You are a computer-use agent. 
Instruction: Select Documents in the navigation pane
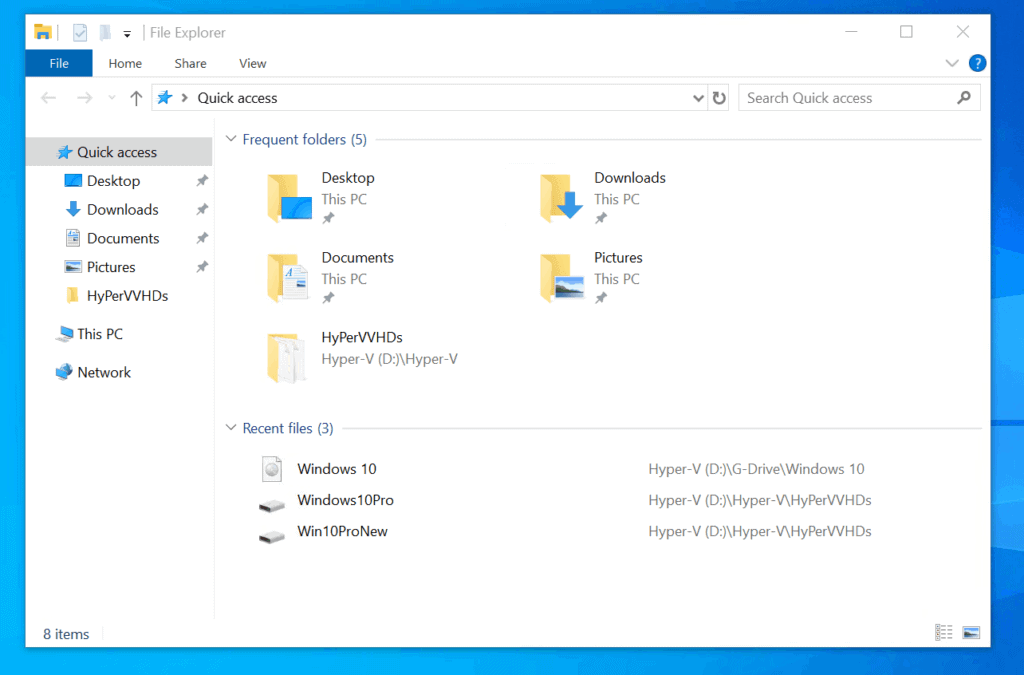tap(119, 238)
